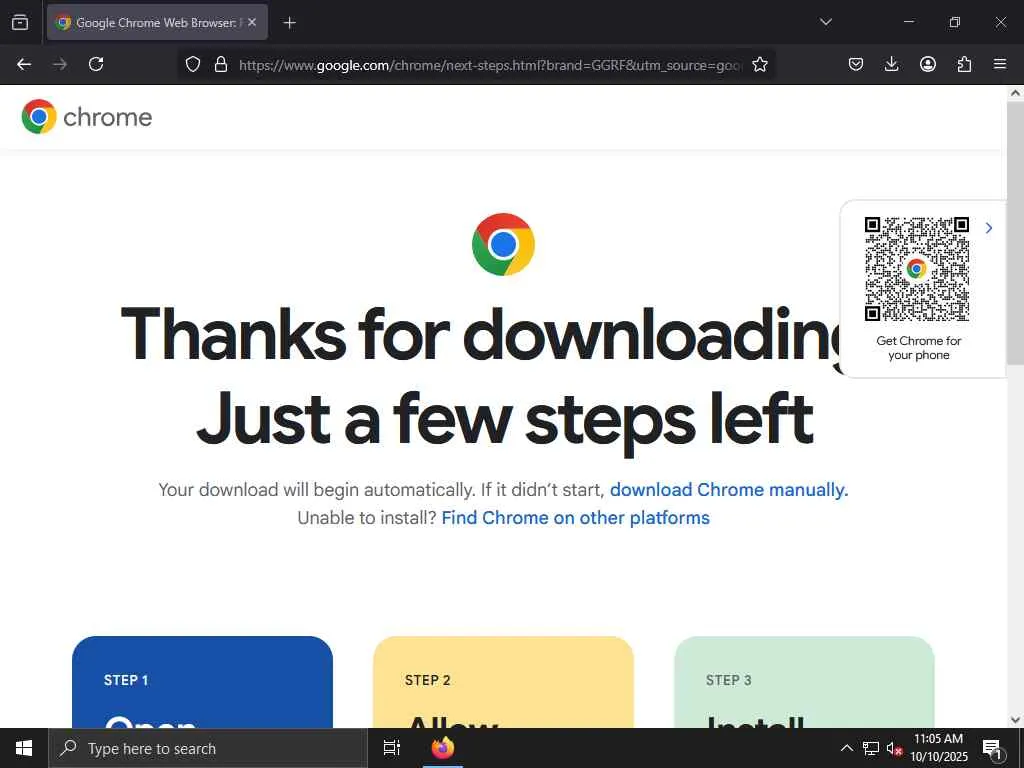1024x768 pixels.
Task: Click the Firefox taskbar icon
Action: click(x=443, y=748)
